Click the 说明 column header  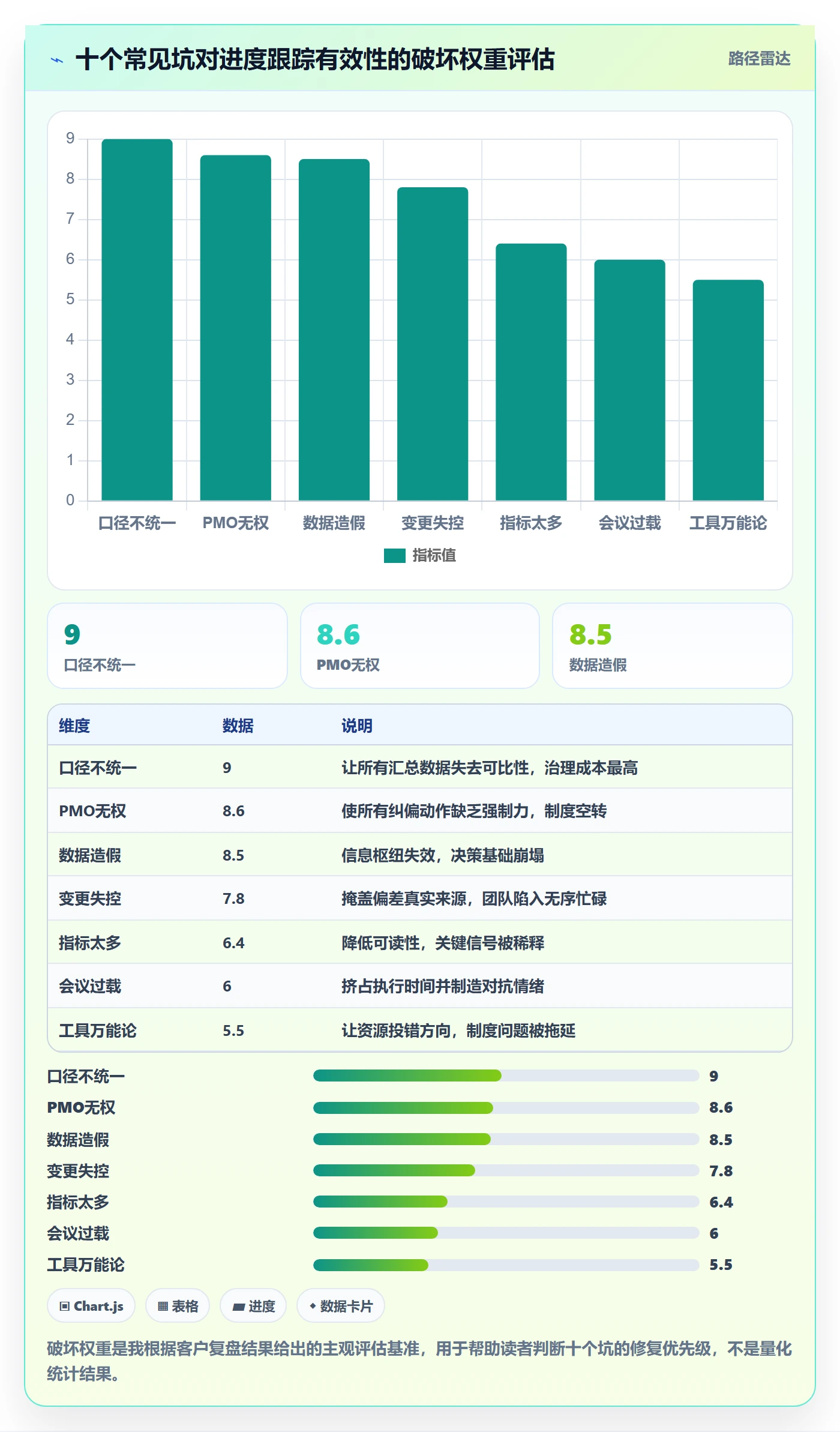pos(357,726)
